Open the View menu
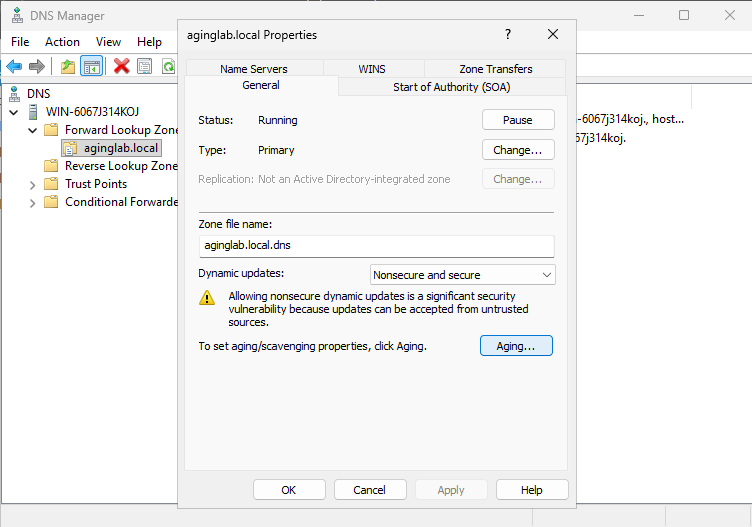The width and height of the screenshot is (752, 527). [108, 42]
